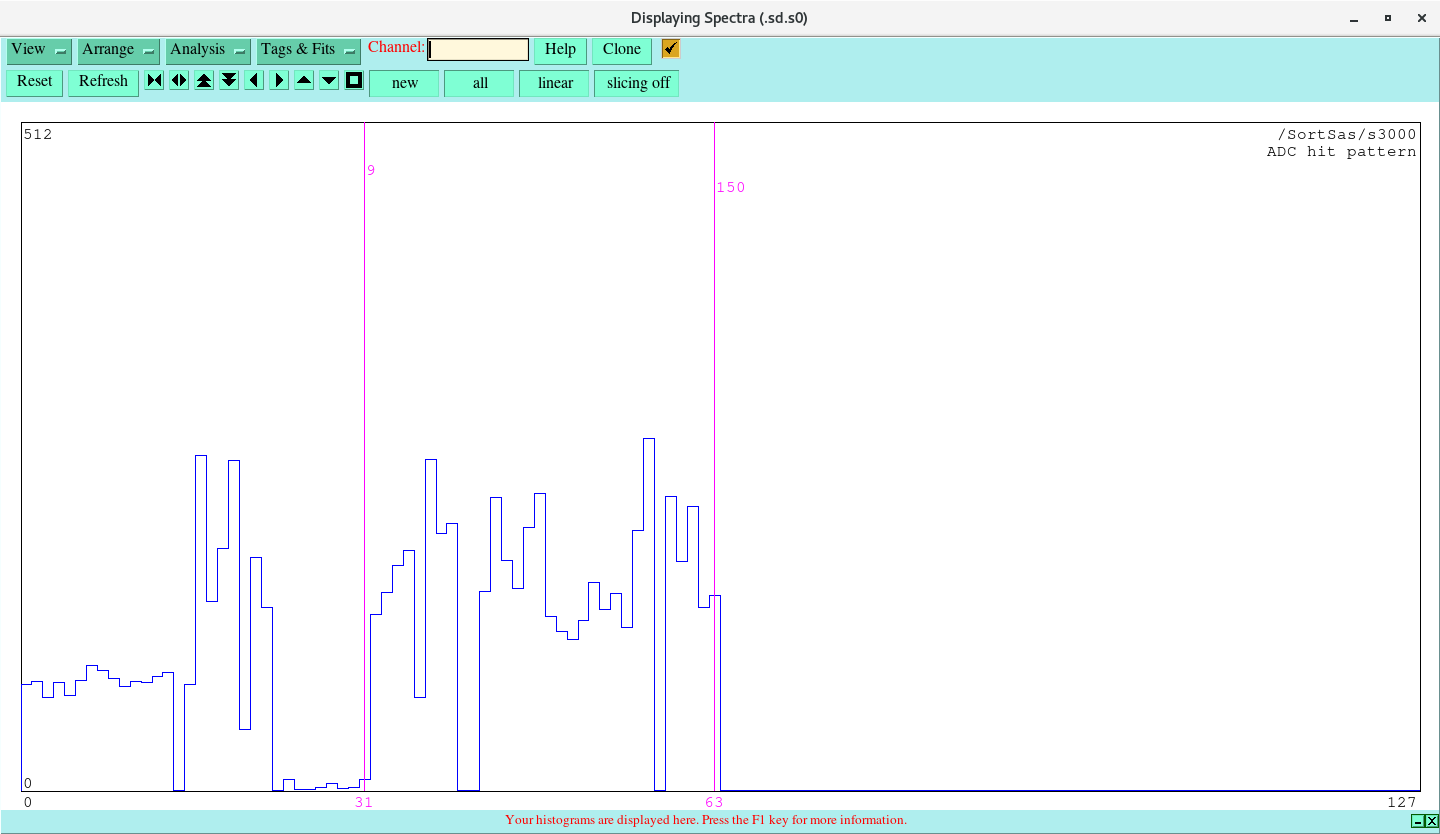Open the Analysis menu
Screen dimensions: 1440x834
[207, 49]
